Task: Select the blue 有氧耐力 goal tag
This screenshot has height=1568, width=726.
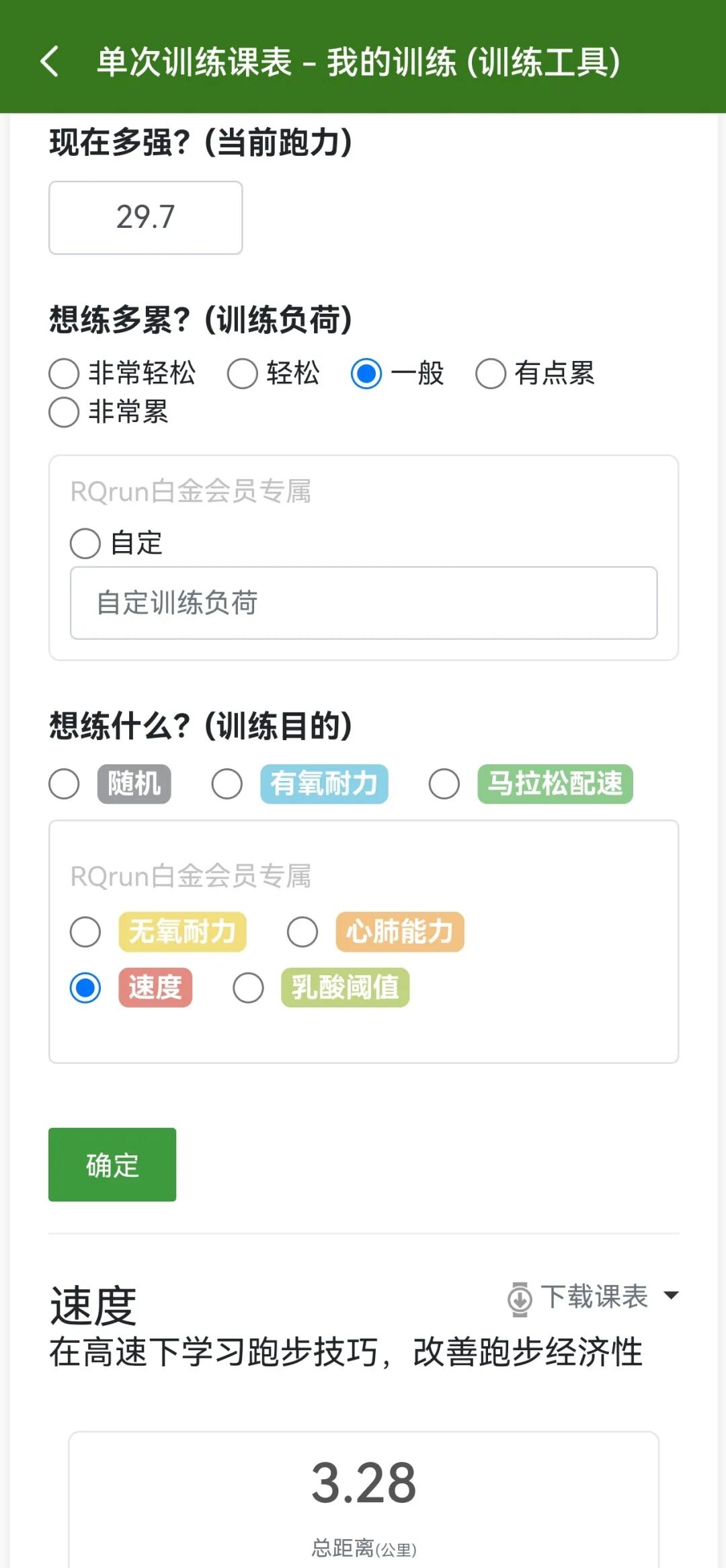Action: (324, 784)
